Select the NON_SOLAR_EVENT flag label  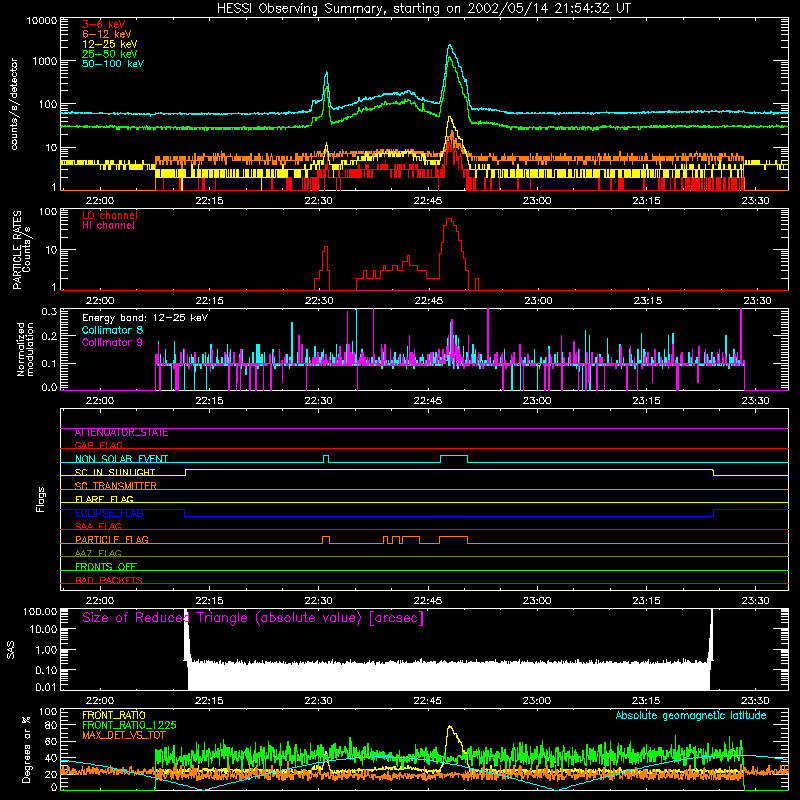coord(121,459)
